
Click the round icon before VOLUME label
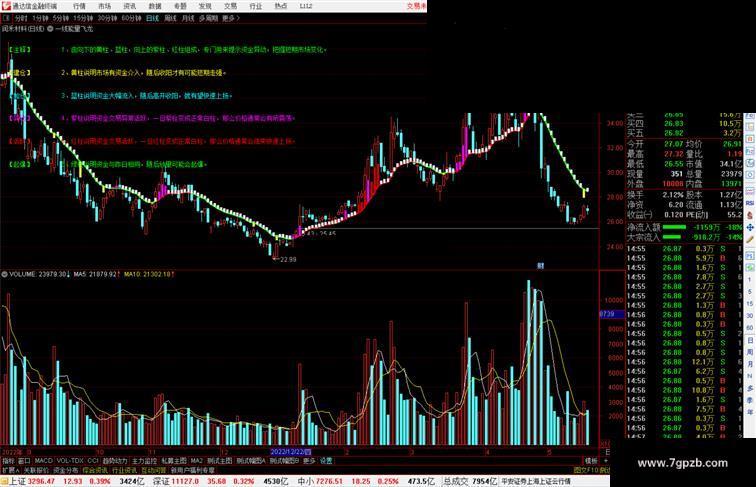pos(4,274)
